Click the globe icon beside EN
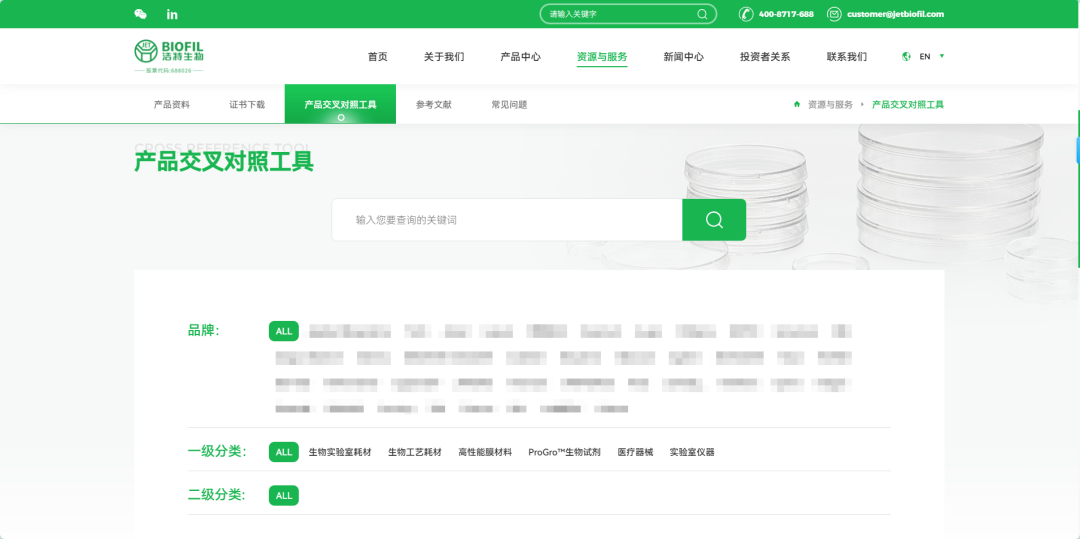The width and height of the screenshot is (1080, 539). click(x=906, y=56)
